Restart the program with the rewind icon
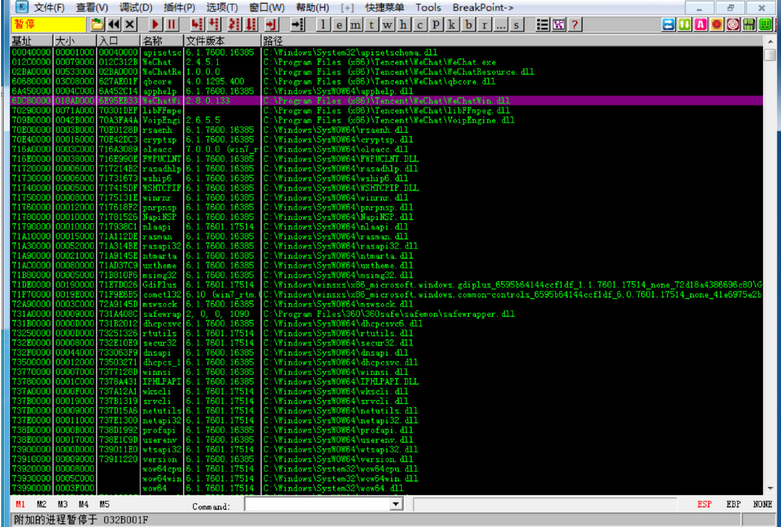 coord(114,24)
